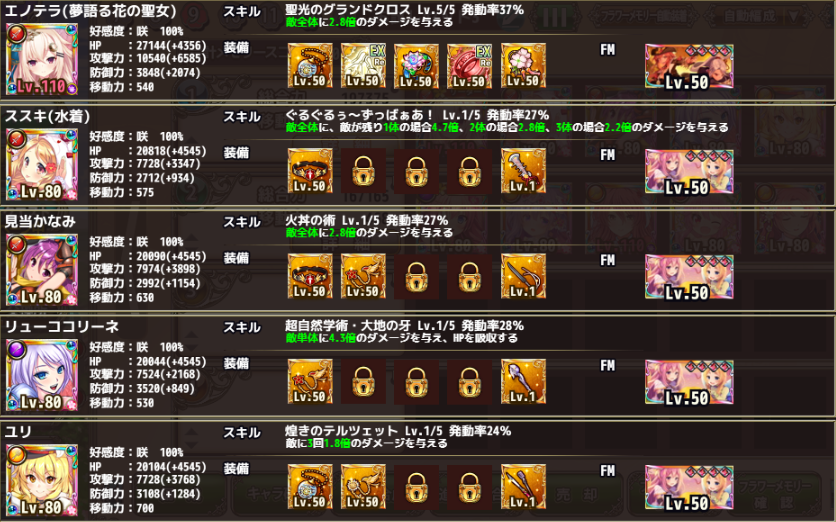The width and height of the screenshot is (836, 522).
Task: Open Leucocoryne's Lv.1 staff weapon icon
Action: tap(523, 381)
